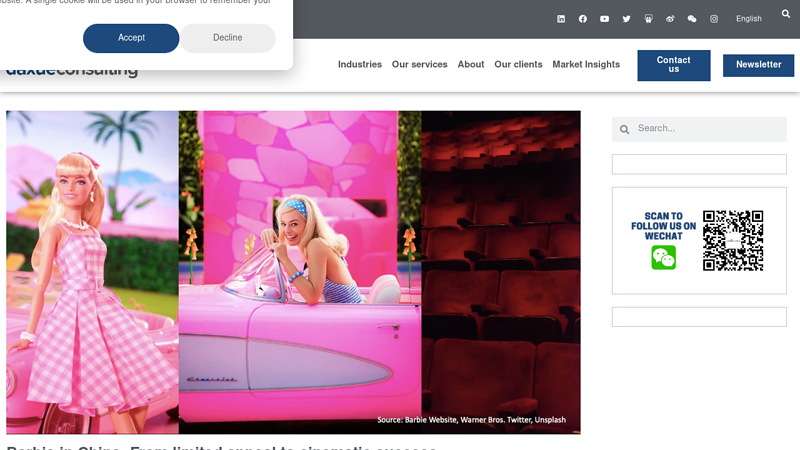Click the top-bar search magnifier icon
Image resolution: width=800 pixels, height=450 pixels.
[x=786, y=14]
